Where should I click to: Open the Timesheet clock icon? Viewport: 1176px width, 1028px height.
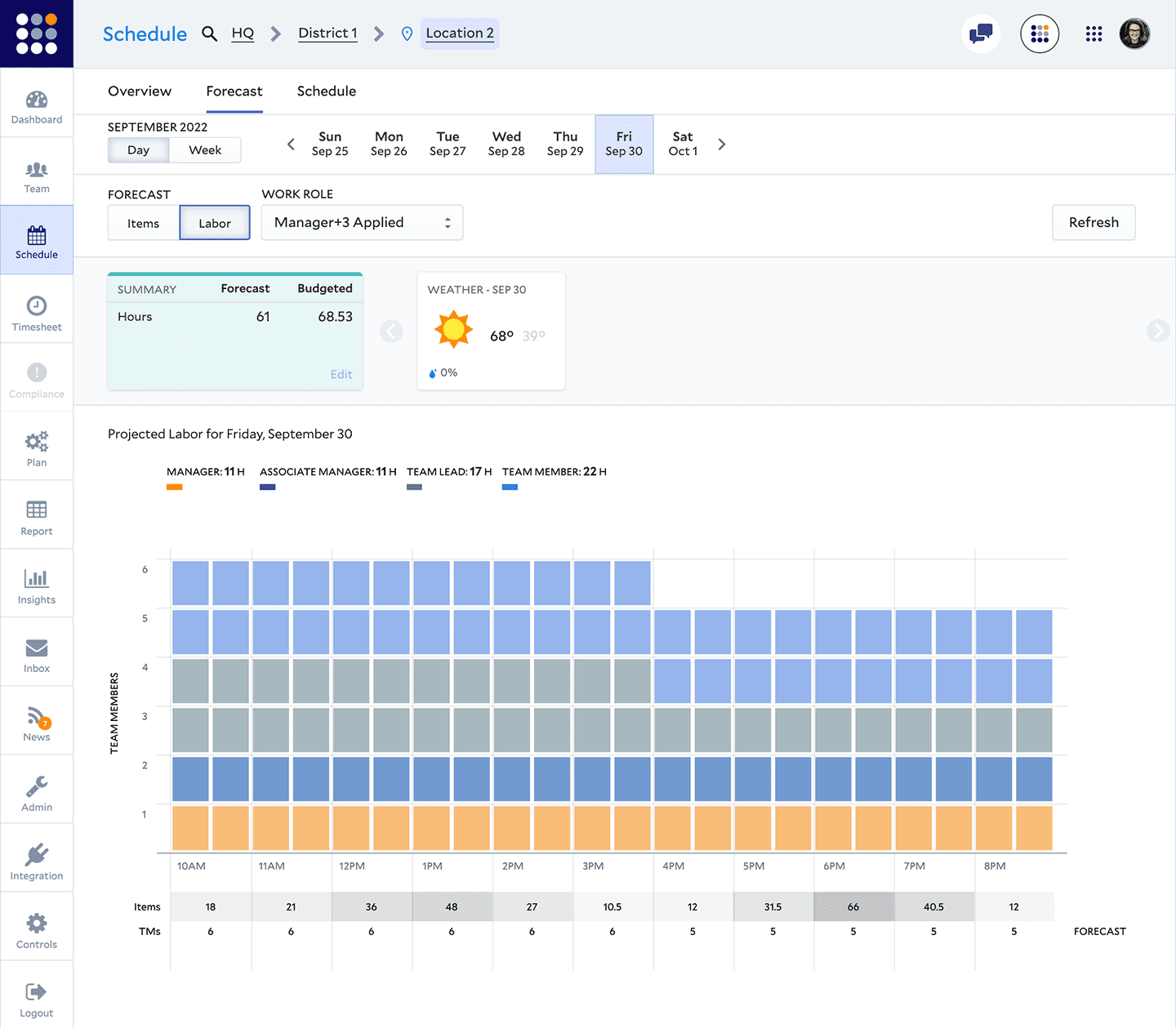click(x=37, y=305)
